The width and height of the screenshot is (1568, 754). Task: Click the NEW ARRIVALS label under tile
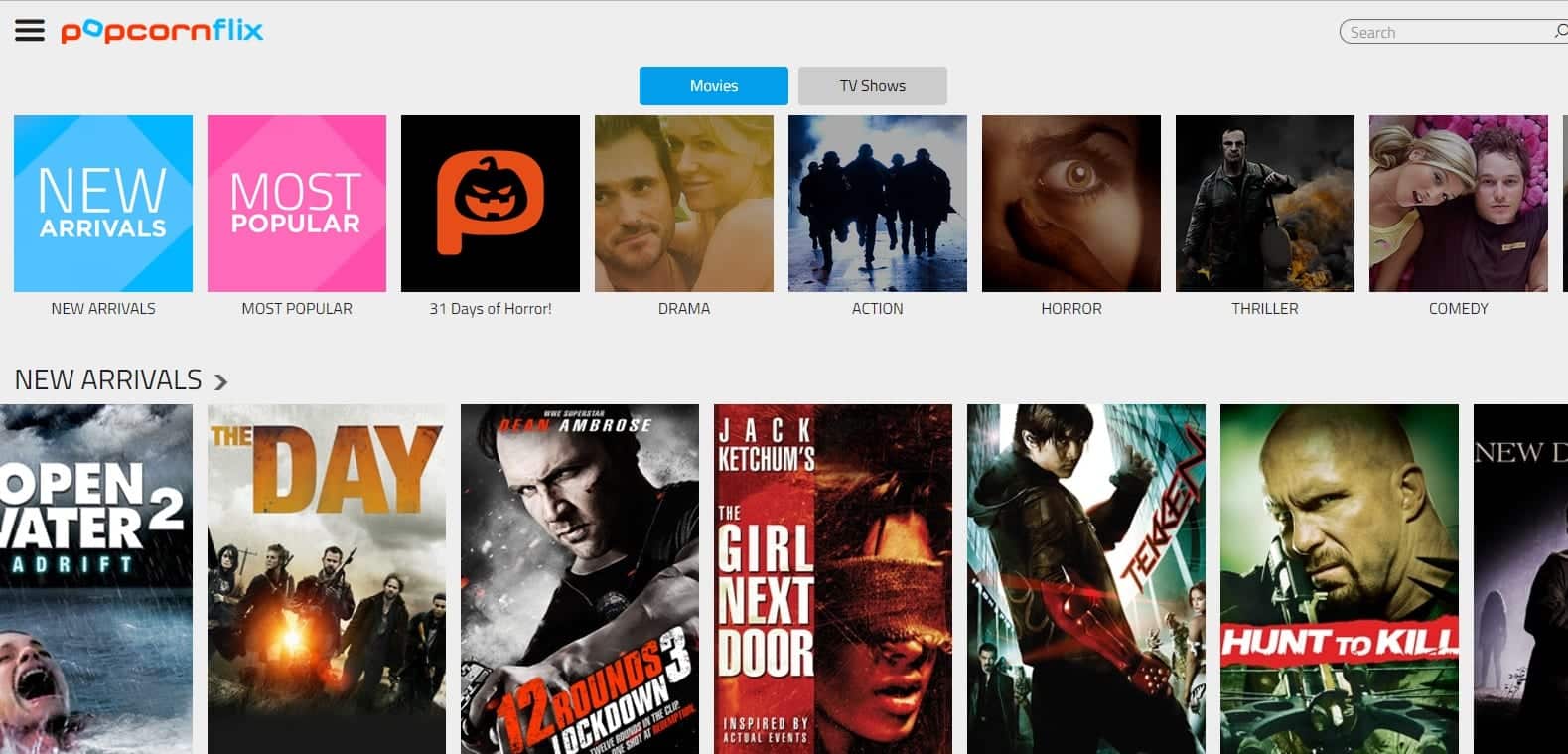pyautogui.click(x=103, y=309)
